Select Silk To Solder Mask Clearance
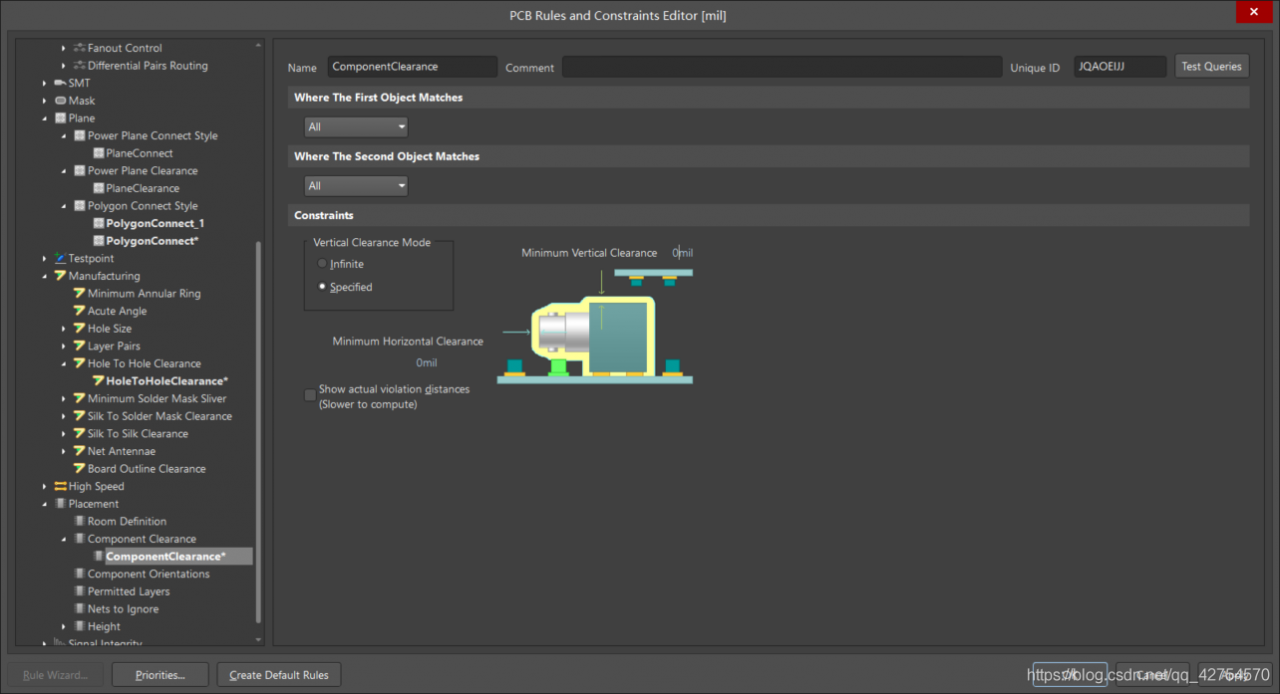 [x=160, y=416]
